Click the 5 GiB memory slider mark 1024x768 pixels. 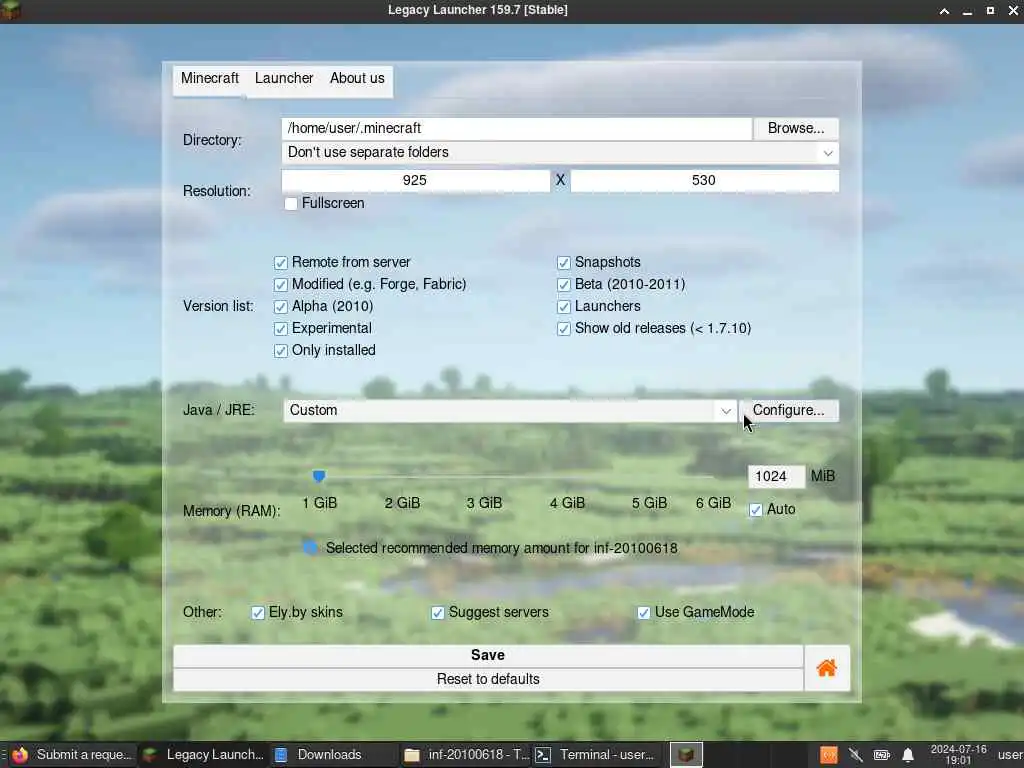[649, 504]
